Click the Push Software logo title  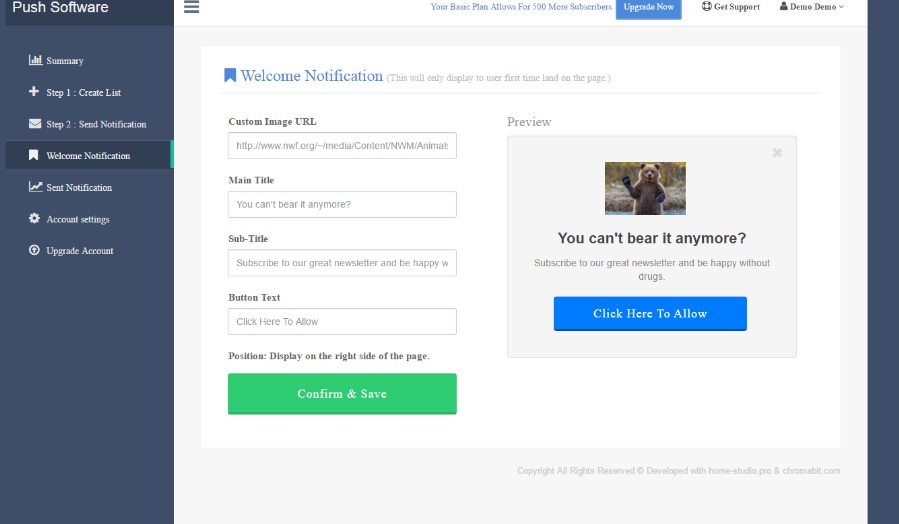click(60, 7)
